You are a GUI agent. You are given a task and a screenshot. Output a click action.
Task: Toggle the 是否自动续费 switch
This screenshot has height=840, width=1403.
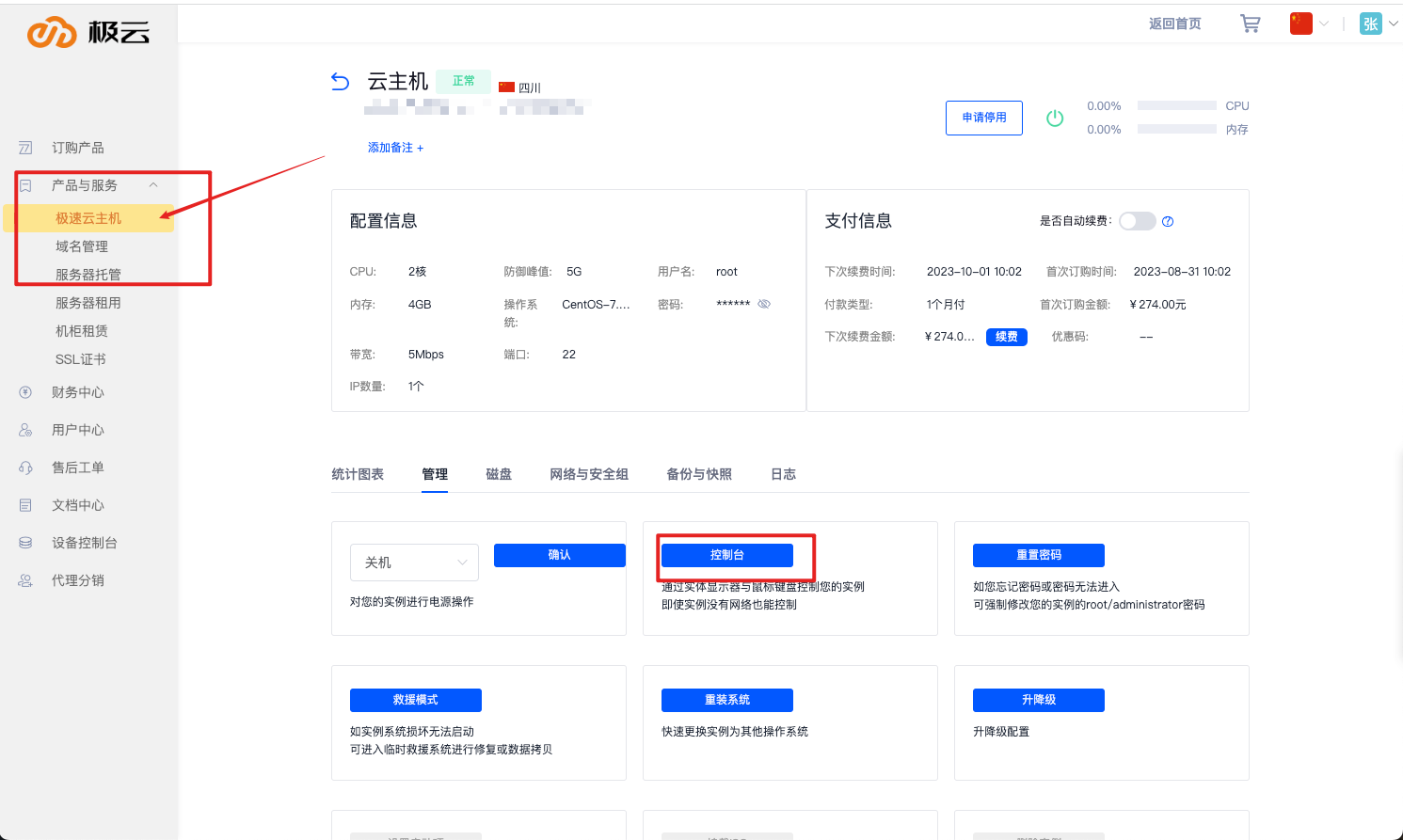(x=1137, y=221)
